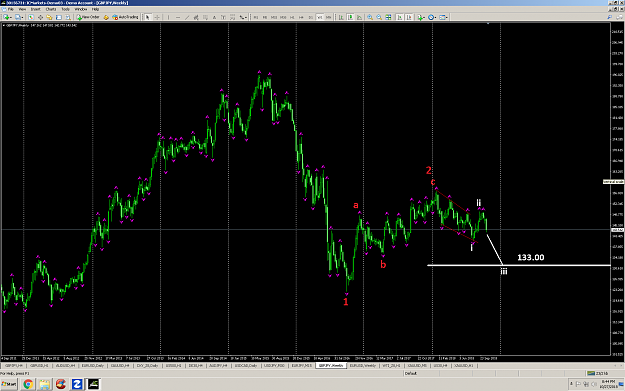Open the Data Window icon
625x391 pixels.
click(40, 17)
